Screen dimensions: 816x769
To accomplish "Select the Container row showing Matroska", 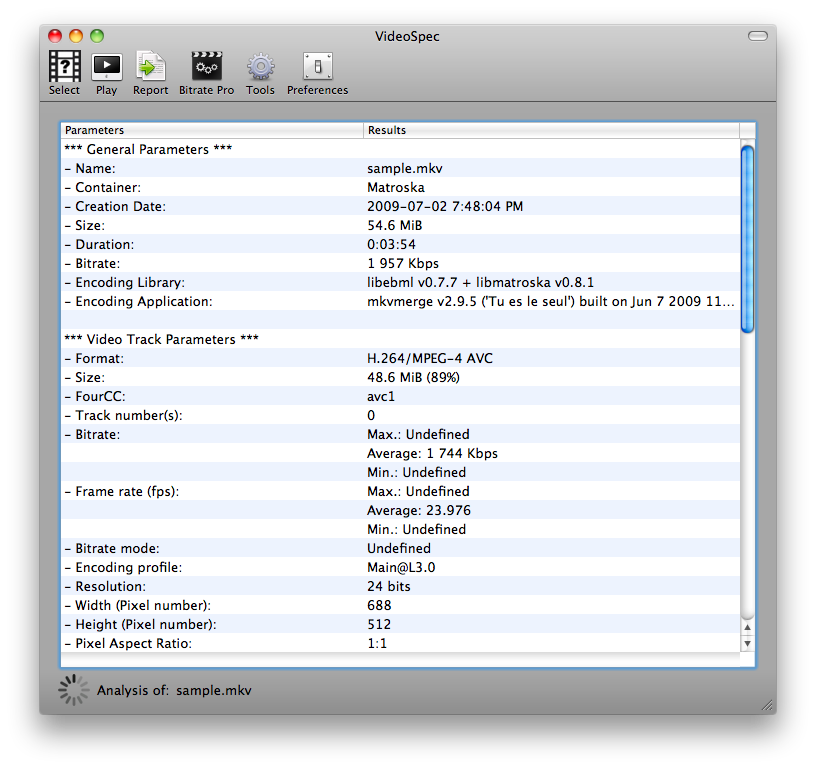I will point(400,188).
